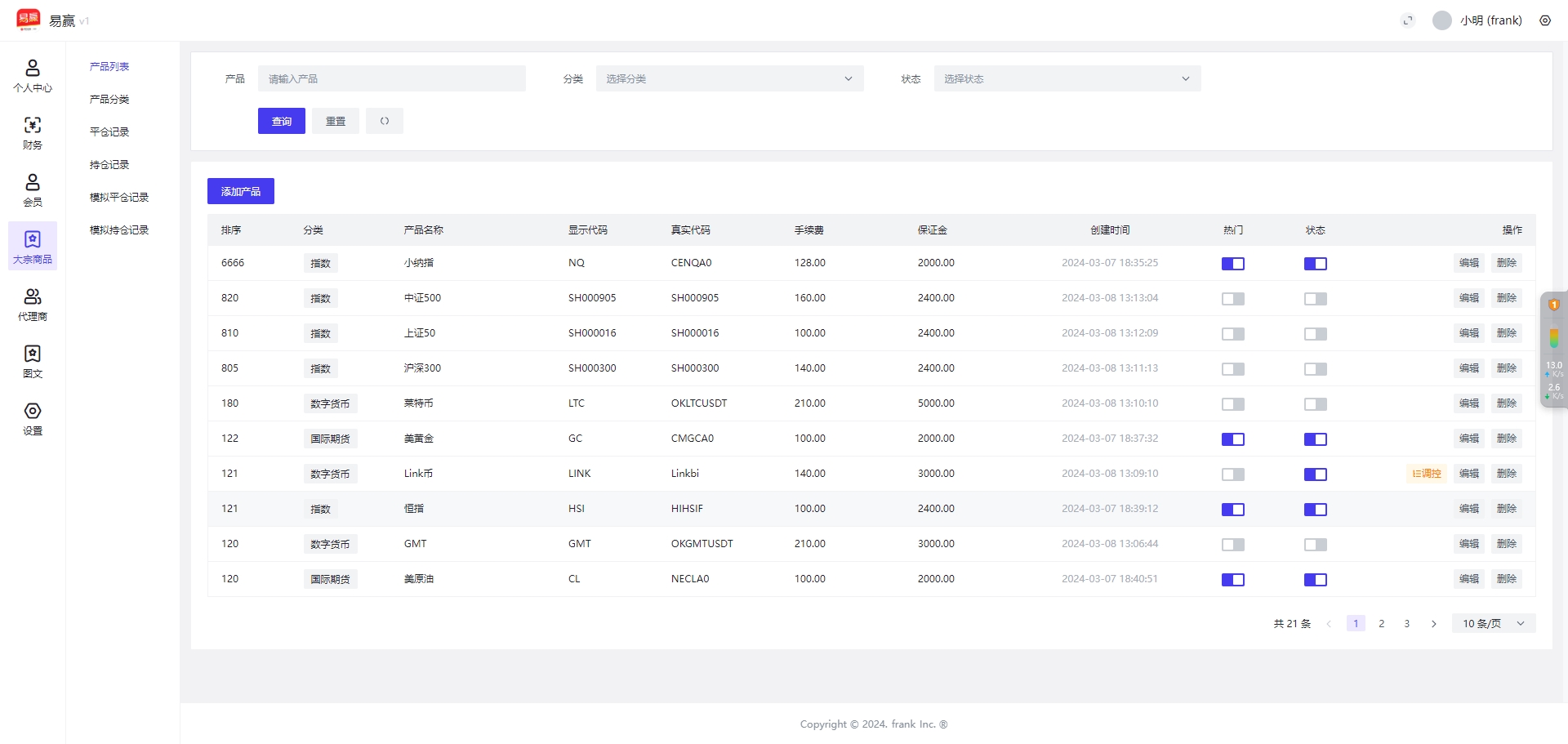Image resolution: width=1568 pixels, height=744 pixels.
Task: Click 编辑 for 美原油 row
Action: (x=1469, y=579)
